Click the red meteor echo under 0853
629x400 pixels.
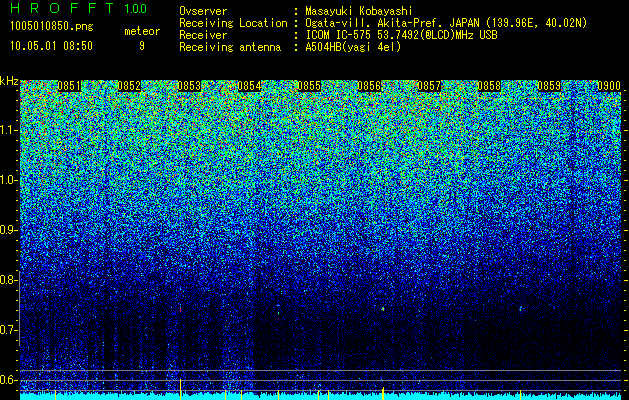point(181,309)
